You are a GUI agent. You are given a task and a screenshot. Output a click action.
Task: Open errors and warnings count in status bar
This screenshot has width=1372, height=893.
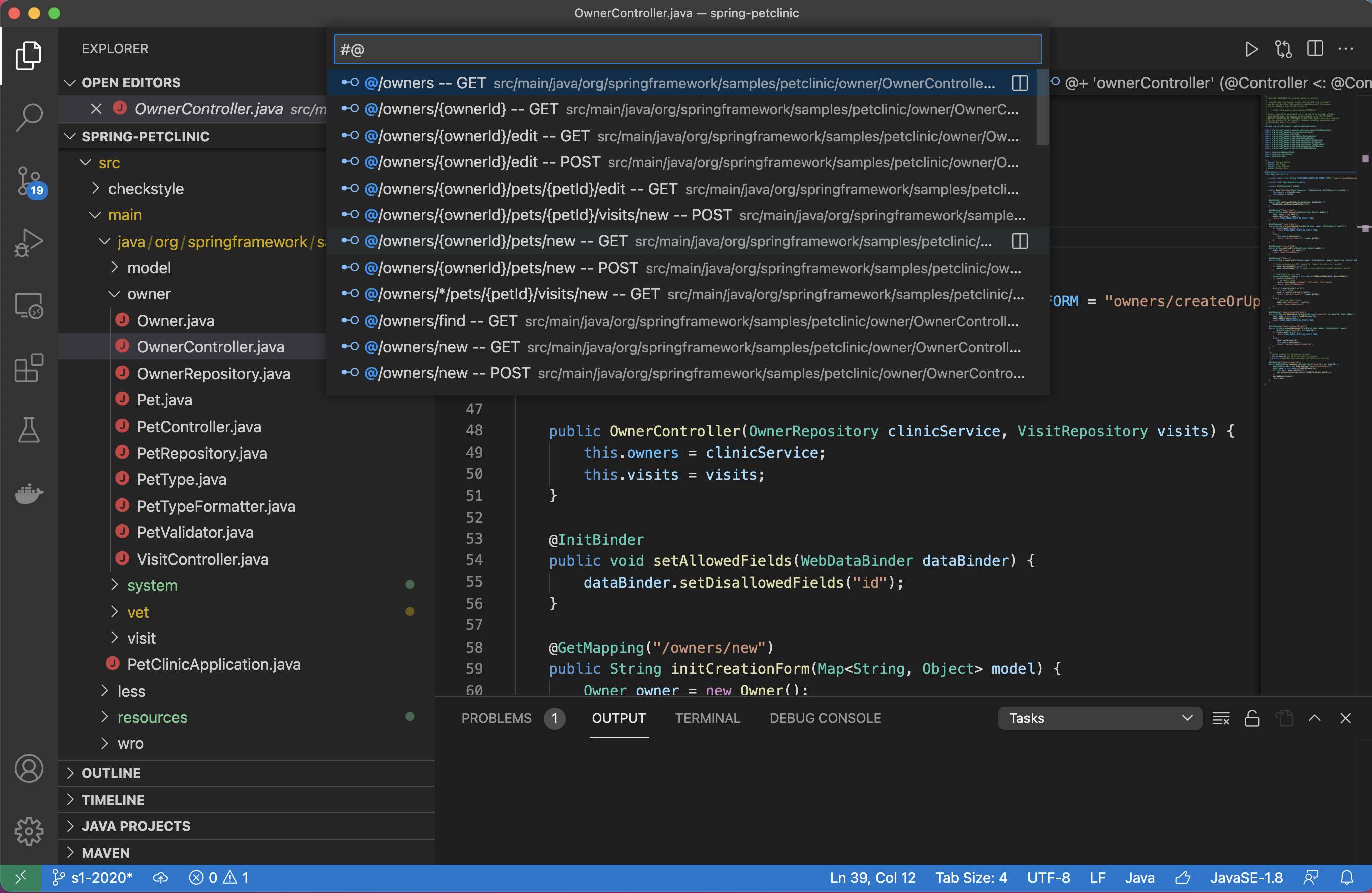219,877
